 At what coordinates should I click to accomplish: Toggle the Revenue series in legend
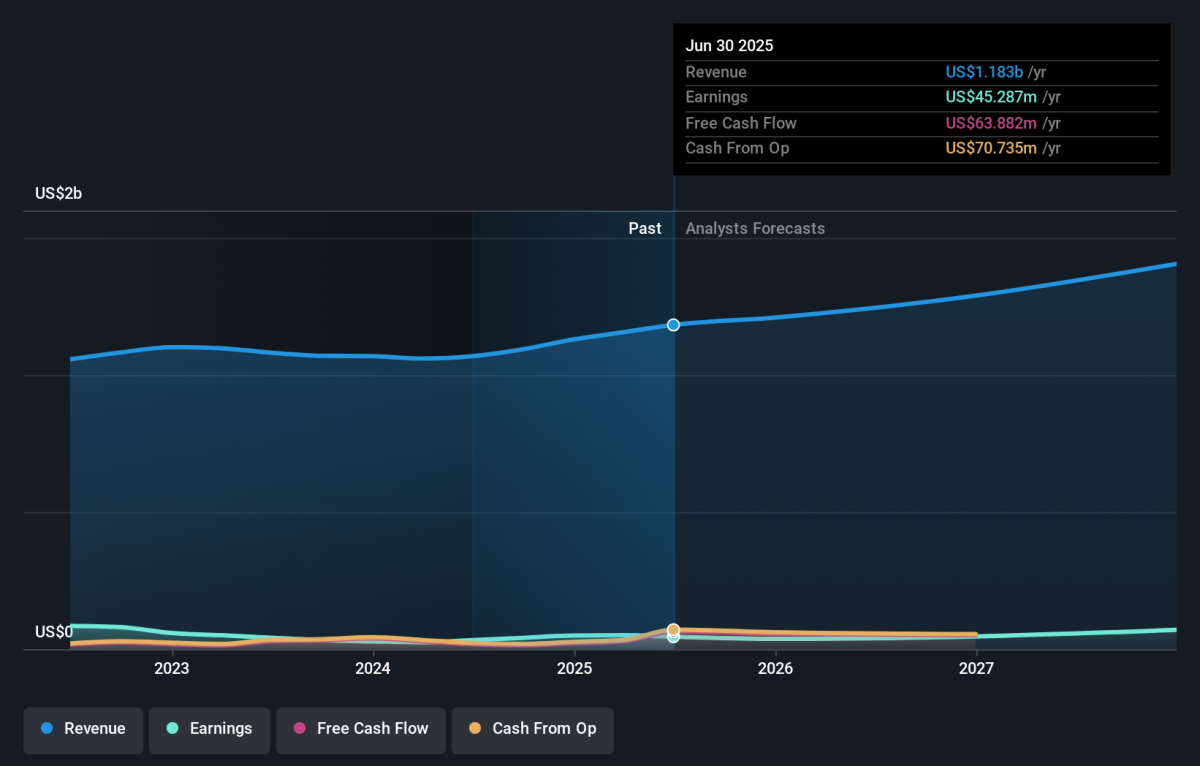83,729
